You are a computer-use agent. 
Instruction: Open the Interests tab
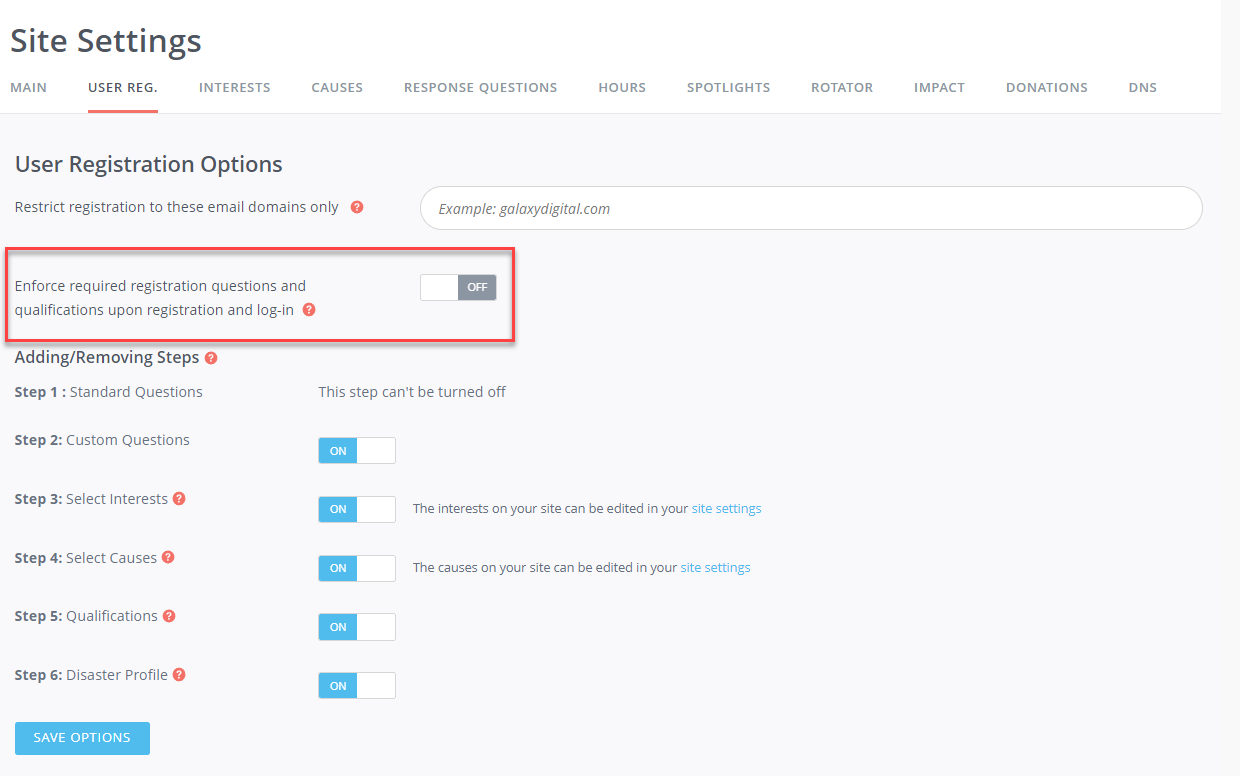click(x=235, y=88)
